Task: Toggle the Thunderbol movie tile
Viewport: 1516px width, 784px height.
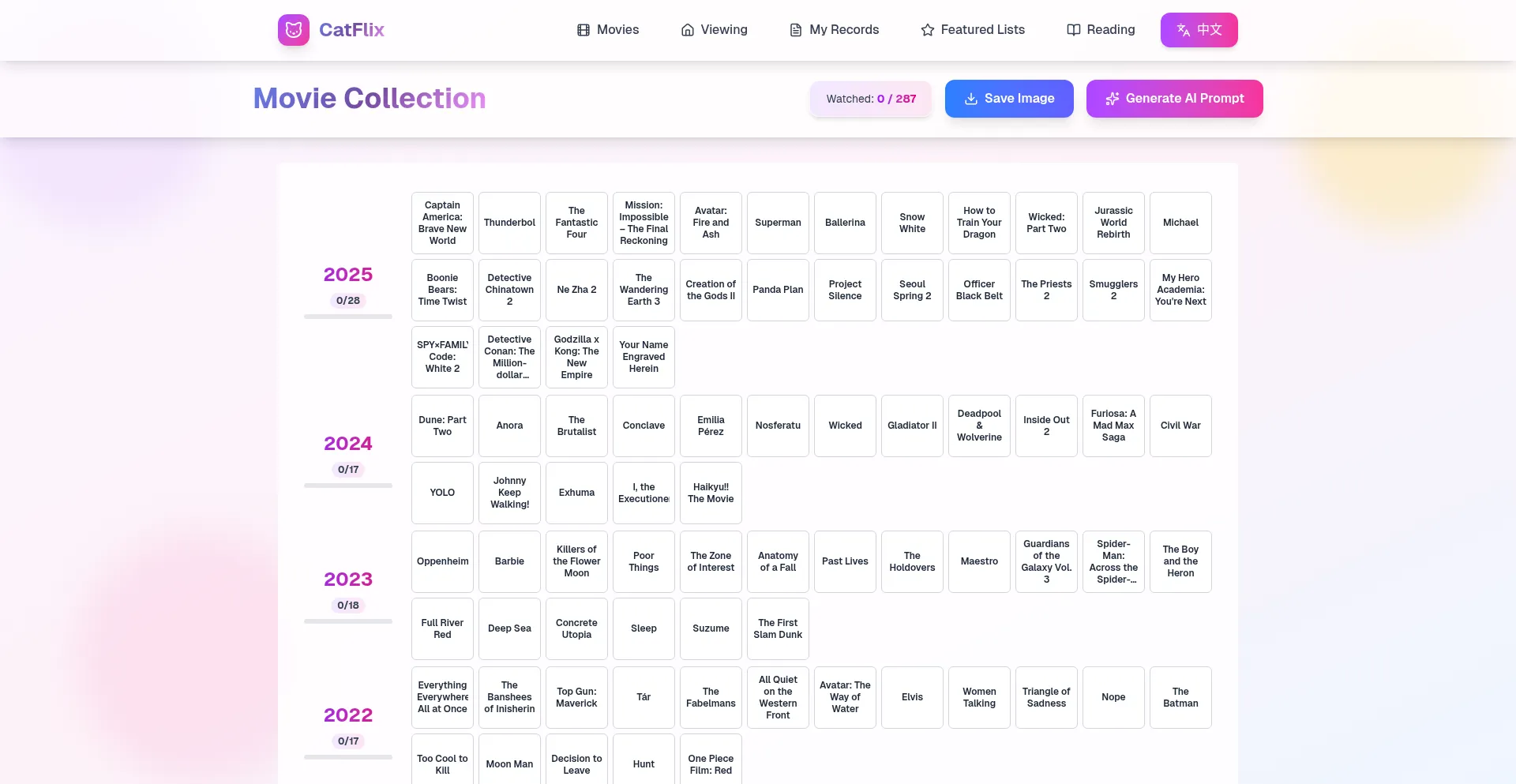Action: pos(509,223)
